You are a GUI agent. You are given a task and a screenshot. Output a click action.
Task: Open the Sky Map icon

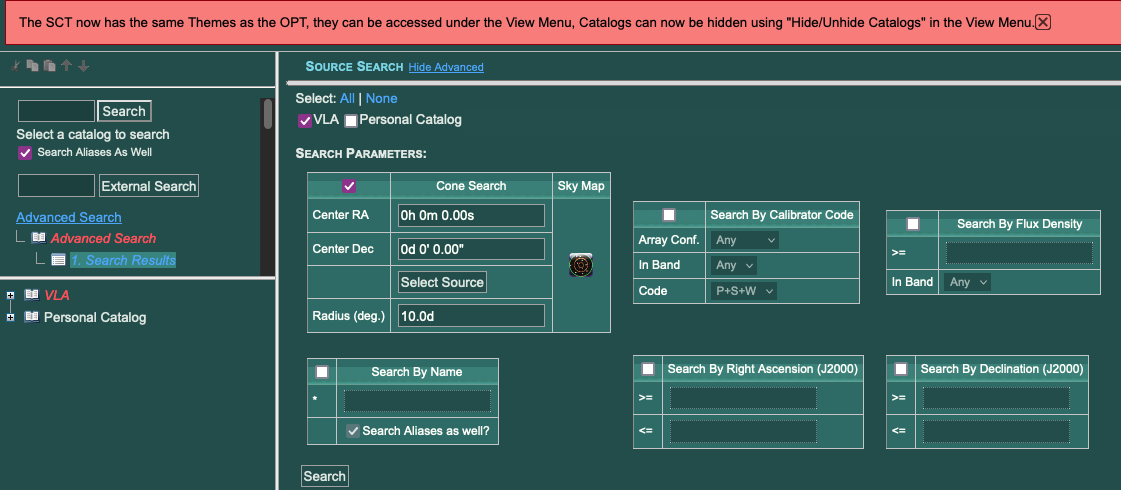[582, 265]
